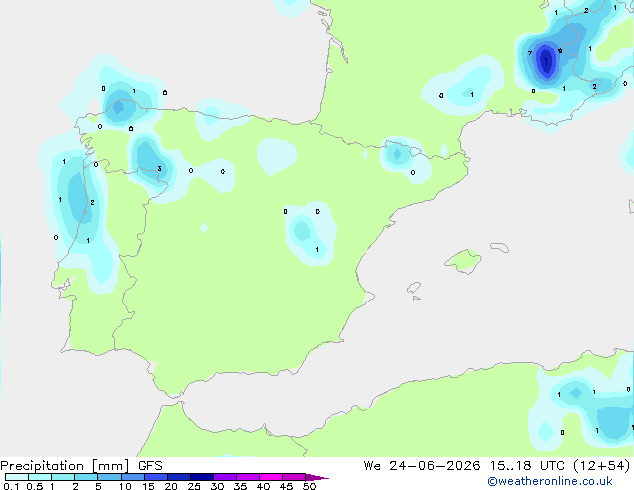Viewport: 634px width, 490px height.
Task: Click the '25' legend scale label
Action: point(194,486)
